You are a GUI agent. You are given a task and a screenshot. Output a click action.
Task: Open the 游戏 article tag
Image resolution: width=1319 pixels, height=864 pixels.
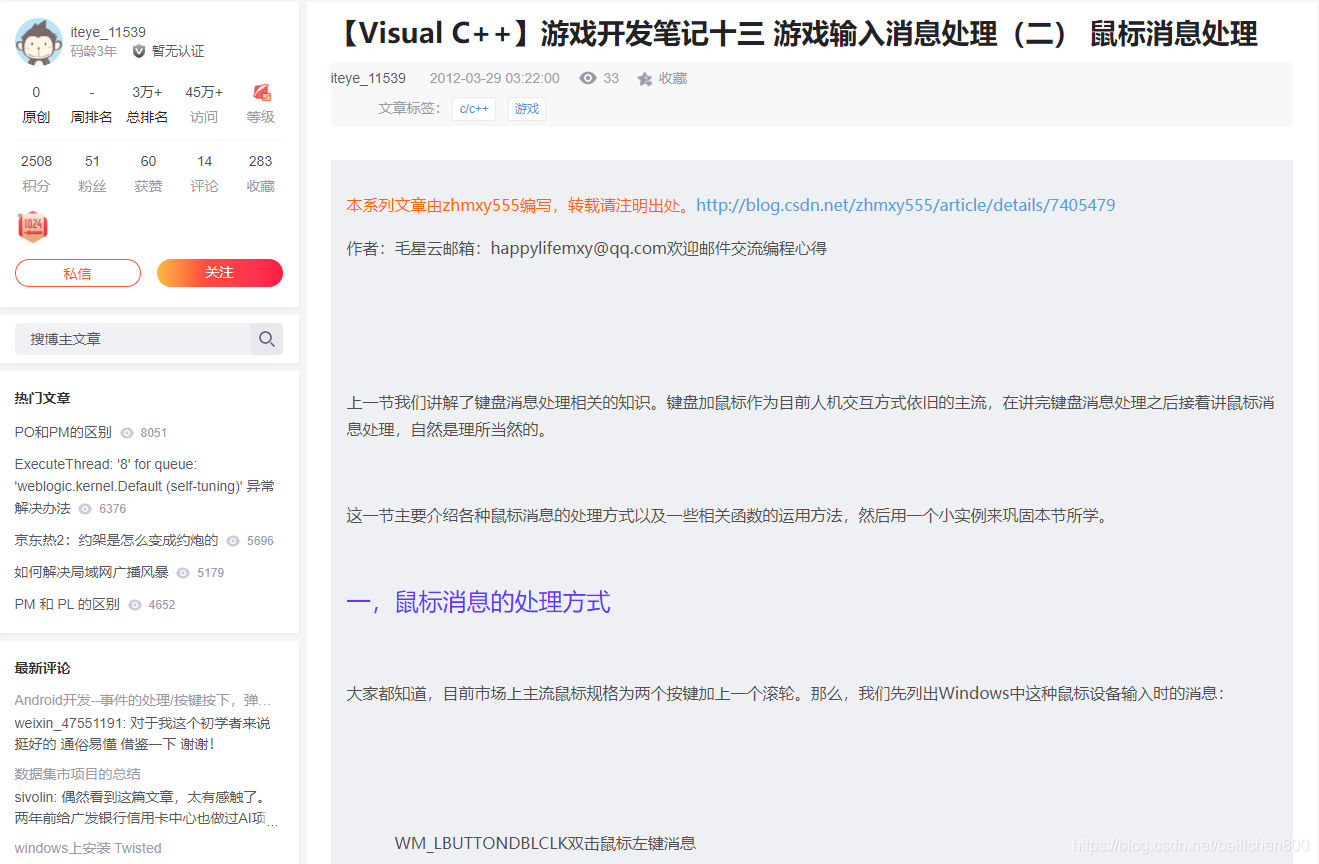527,109
